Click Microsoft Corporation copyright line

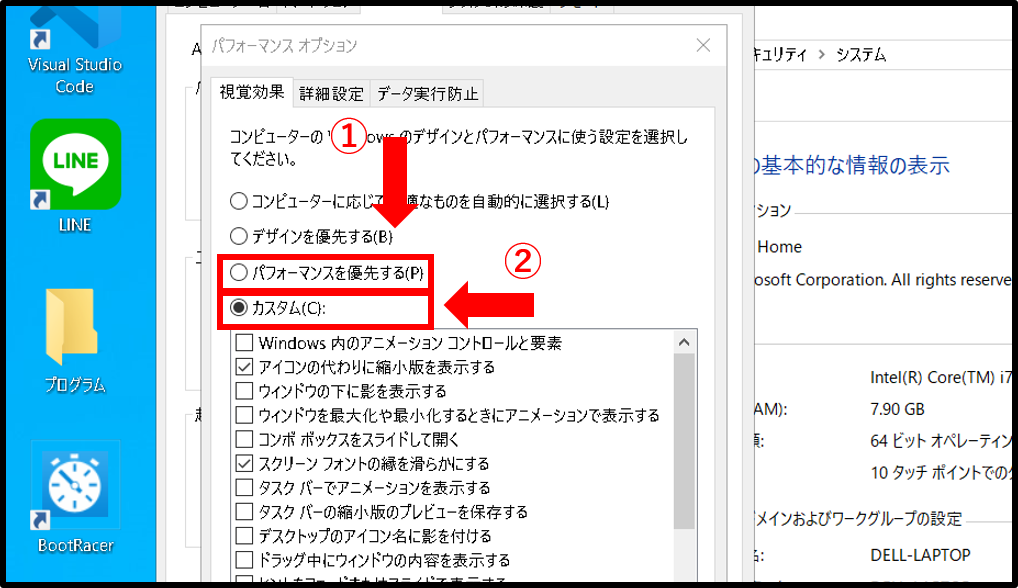[883, 280]
